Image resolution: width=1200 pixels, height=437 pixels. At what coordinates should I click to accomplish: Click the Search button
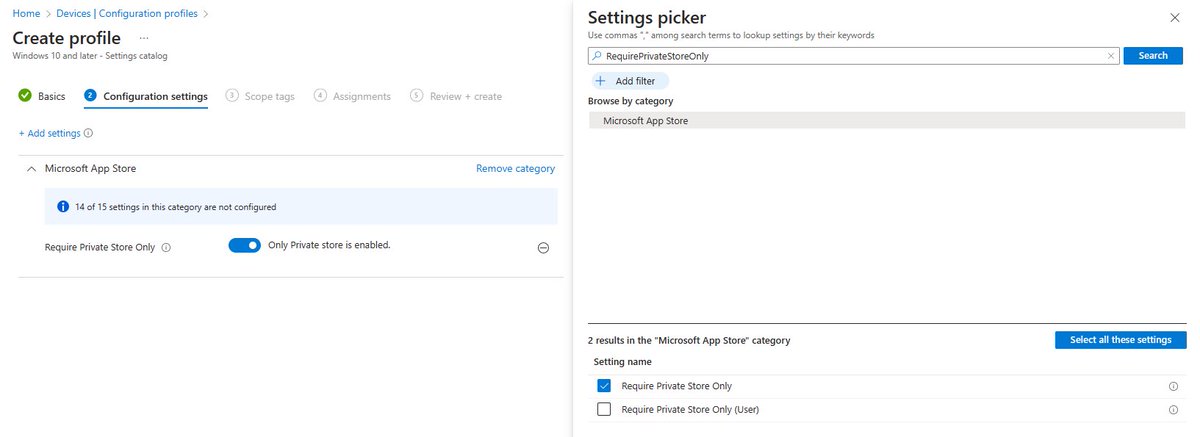[x=1153, y=56]
